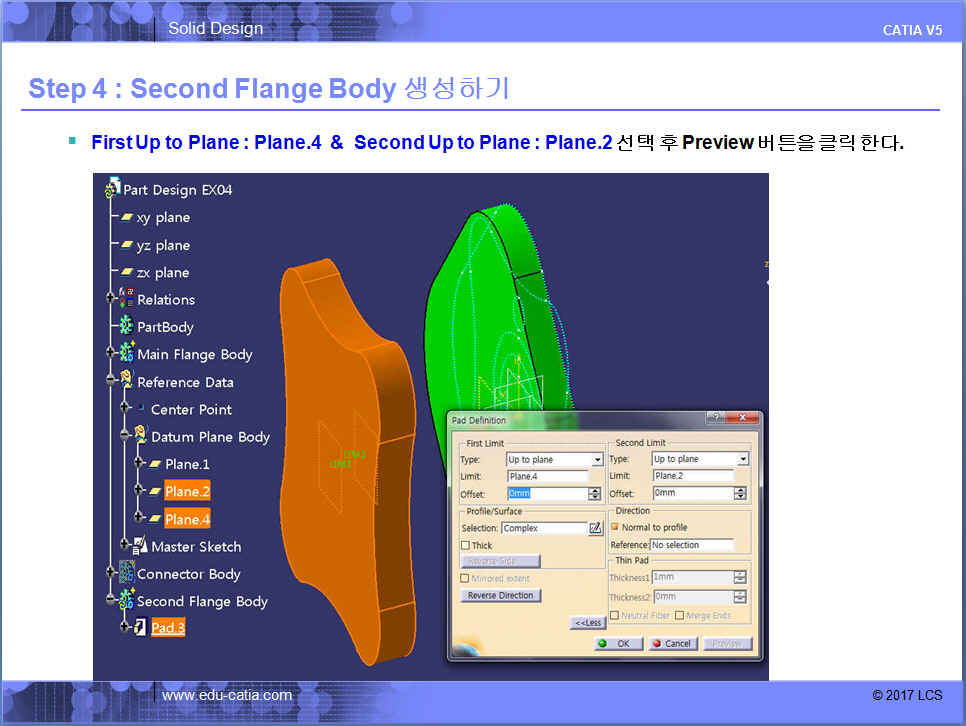Screen dimensions: 966x726
Task: Collapse the Reference Data tree node
Action: point(112,382)
